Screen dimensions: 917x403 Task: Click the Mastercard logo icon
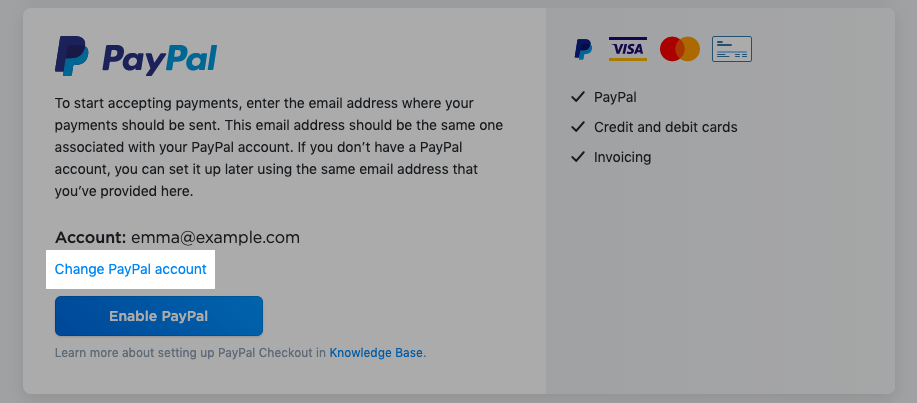pyautogui.click(x=680, y=49)
